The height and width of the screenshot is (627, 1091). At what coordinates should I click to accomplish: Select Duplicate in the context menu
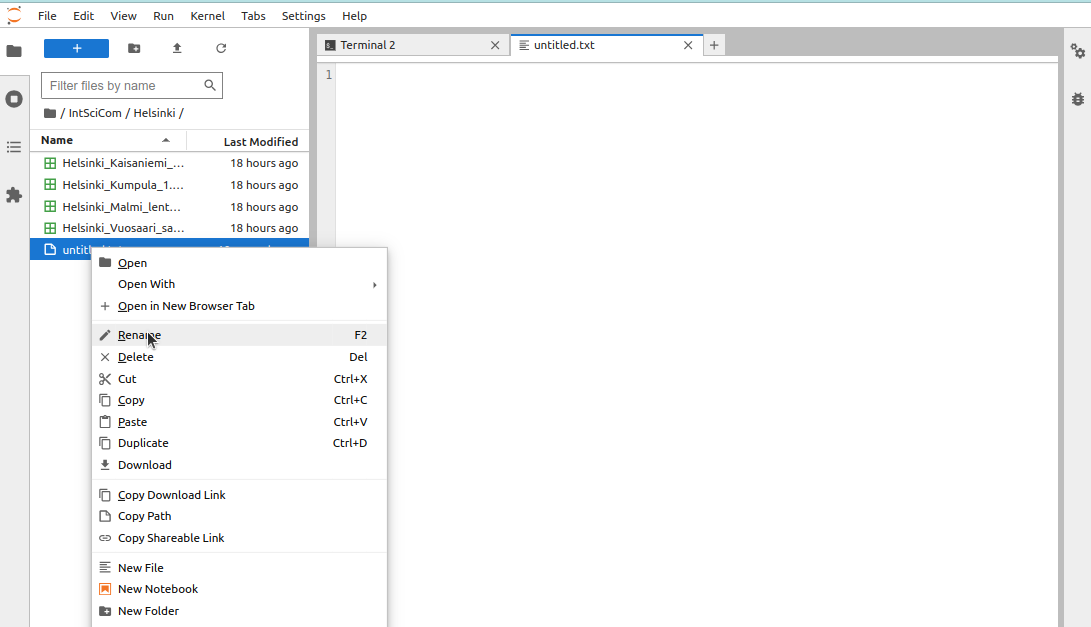pos(239,443)
